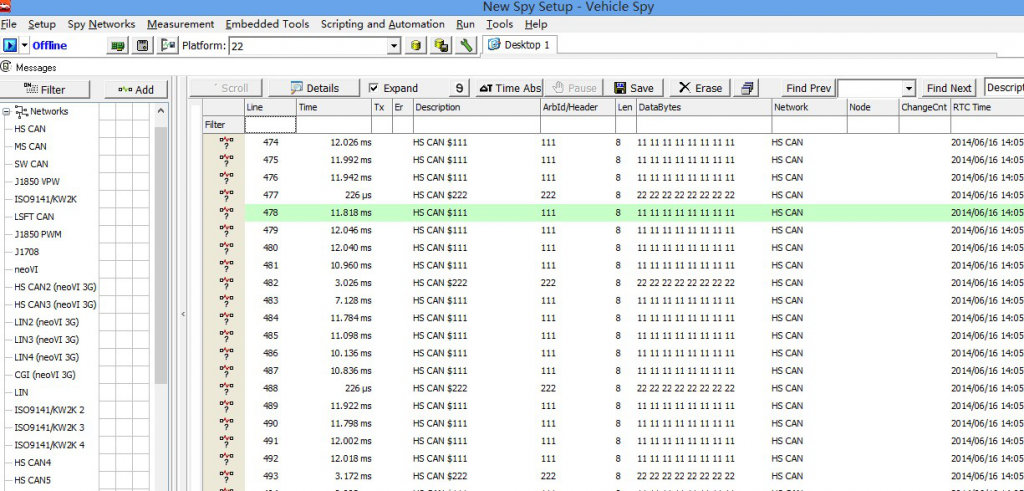Click the blue Go Online play button
The width and height of the screenshot is (1024, 491).
10,45
